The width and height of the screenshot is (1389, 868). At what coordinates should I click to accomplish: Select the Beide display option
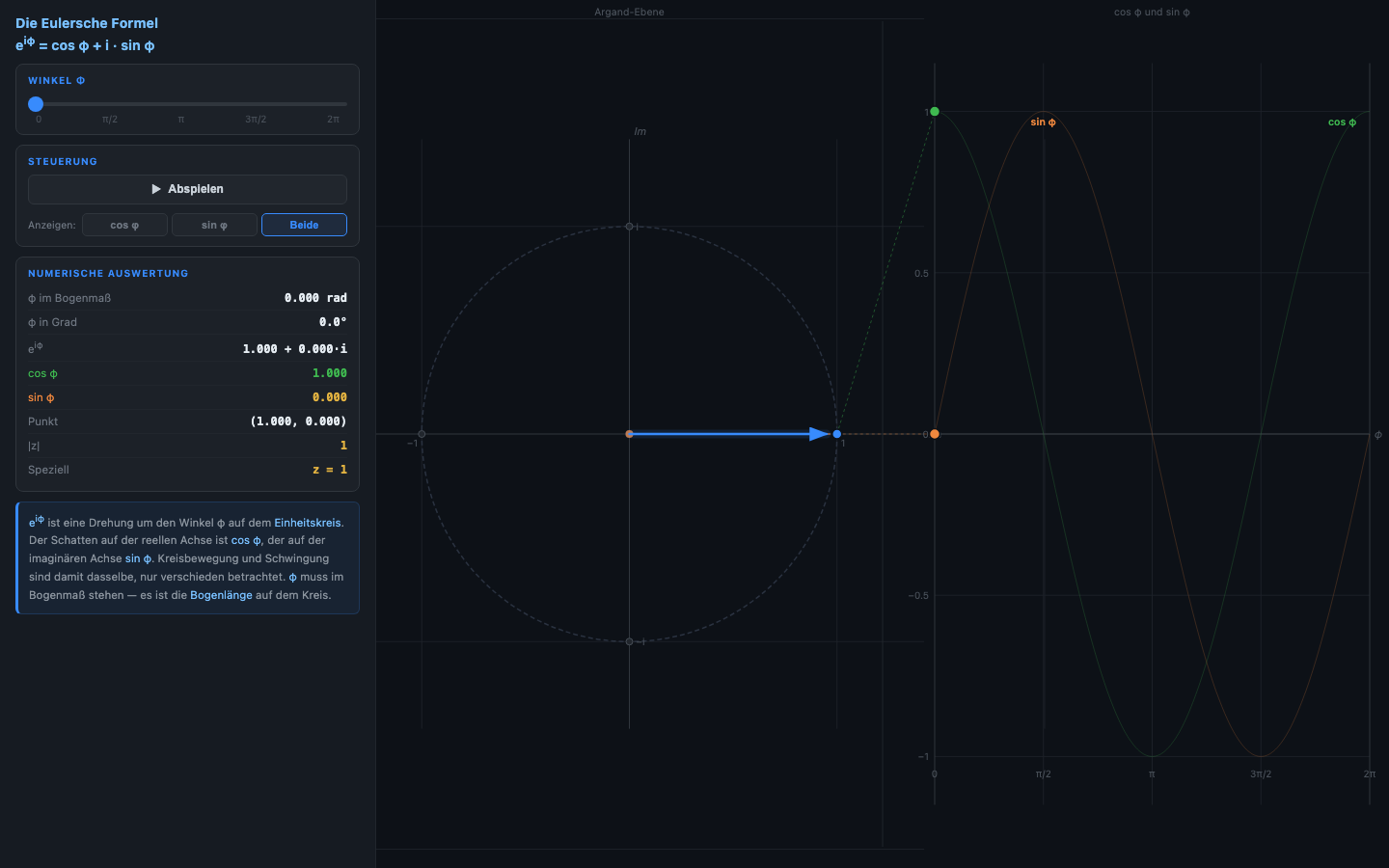click(304, 225)
